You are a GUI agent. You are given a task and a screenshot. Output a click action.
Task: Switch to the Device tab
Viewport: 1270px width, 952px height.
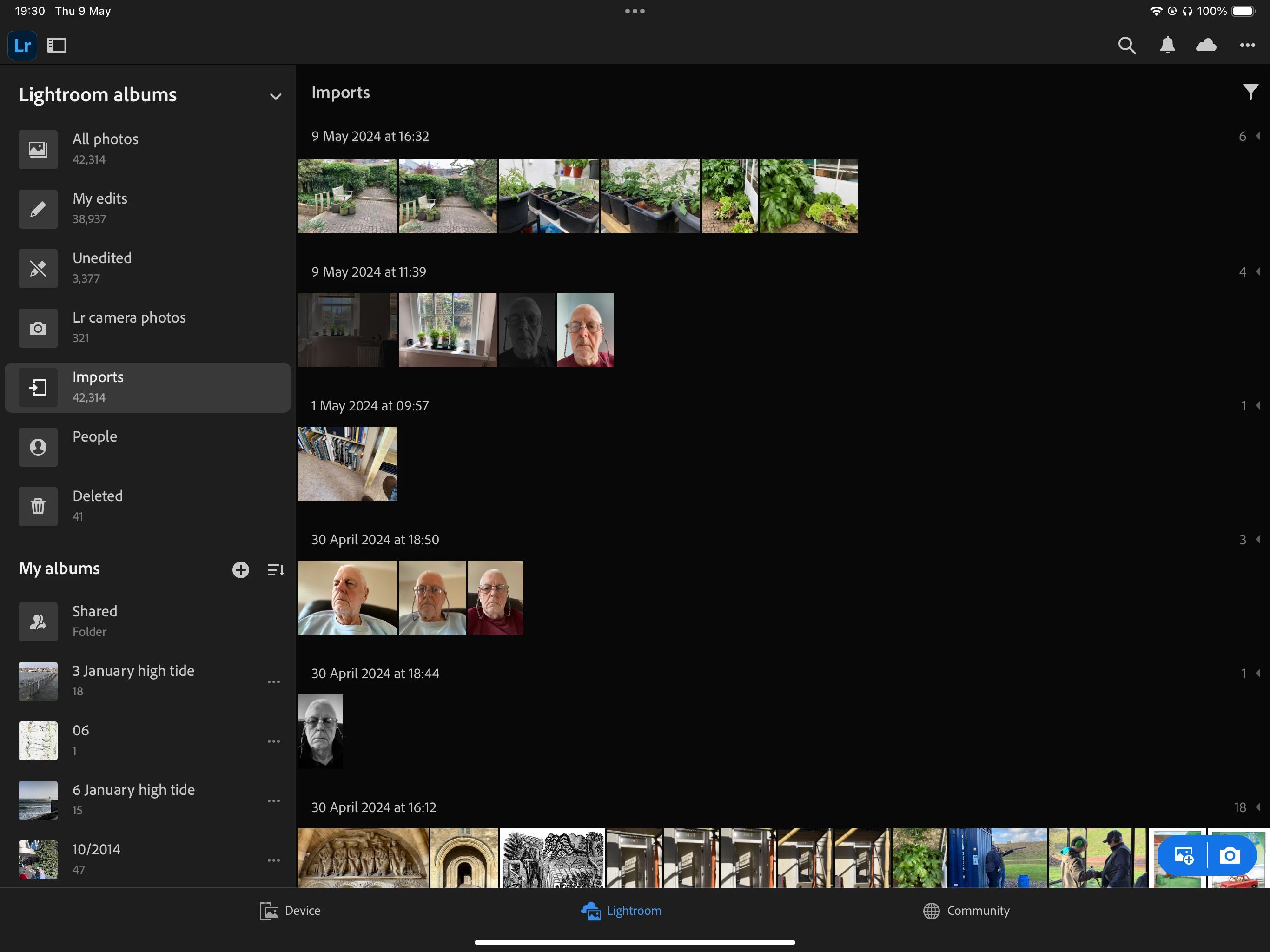(290, 911)
